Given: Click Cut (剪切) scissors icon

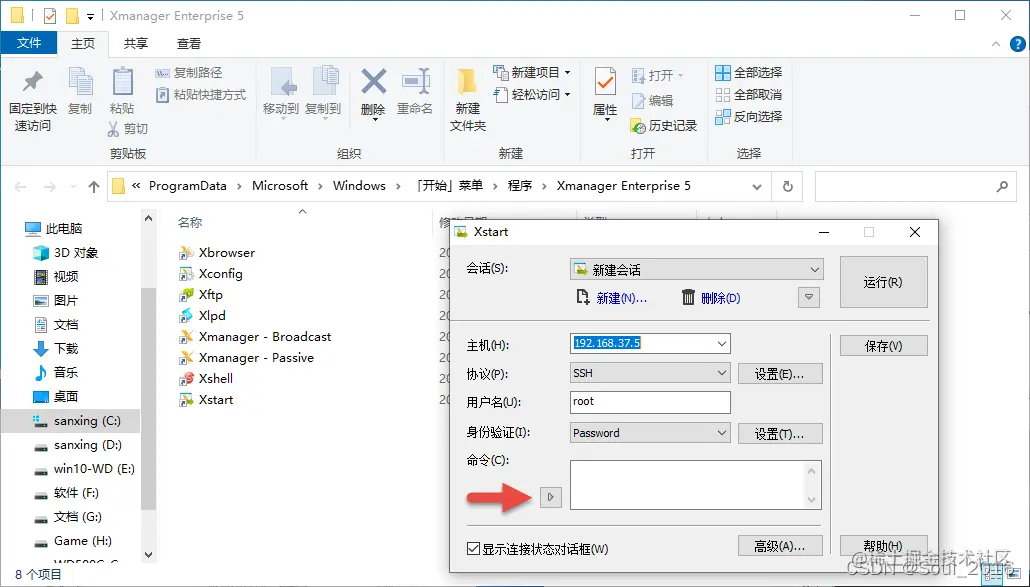Looking at the screenshot, I should (114, 129).
